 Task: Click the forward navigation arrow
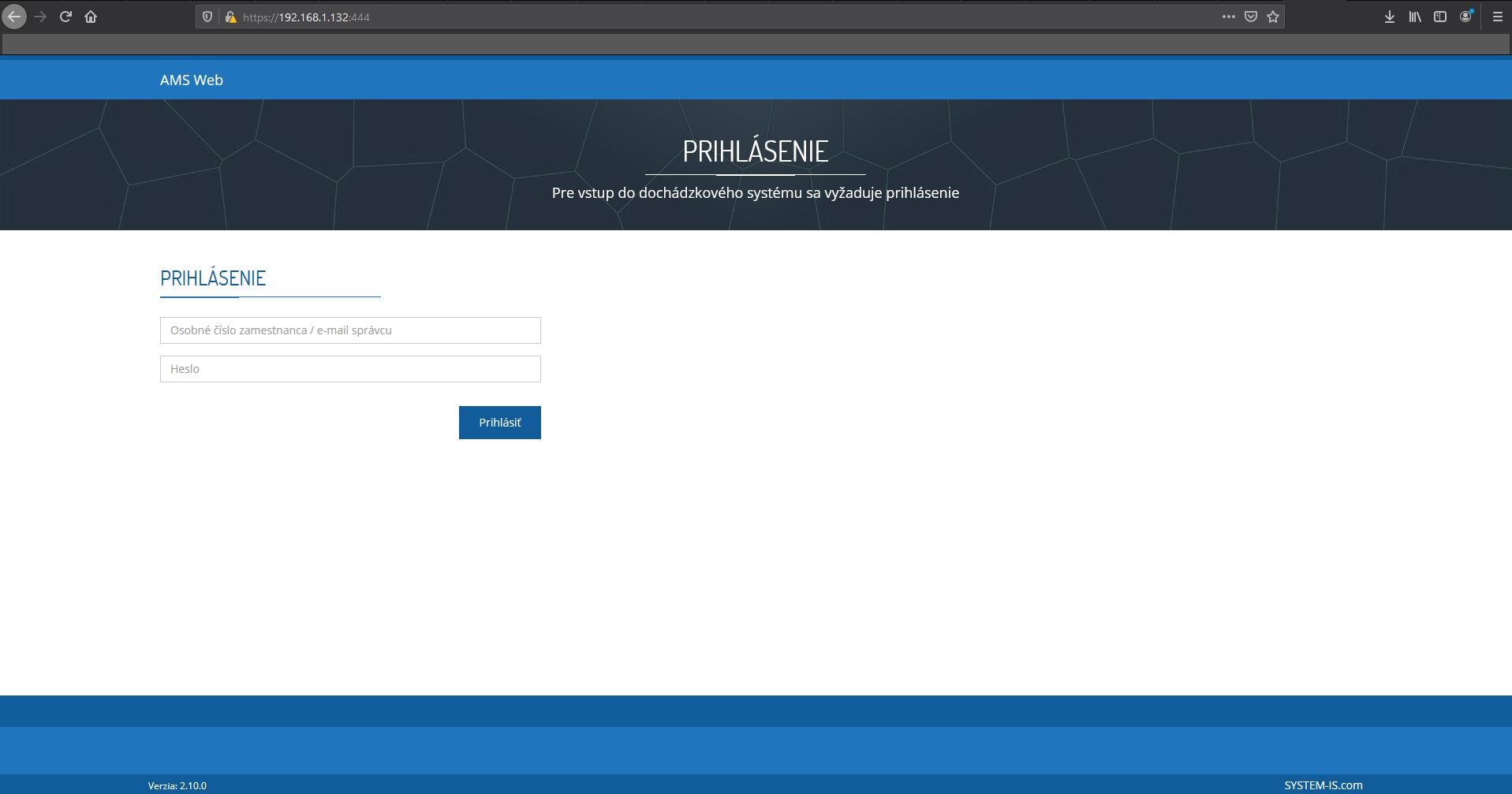pos(39,16)
